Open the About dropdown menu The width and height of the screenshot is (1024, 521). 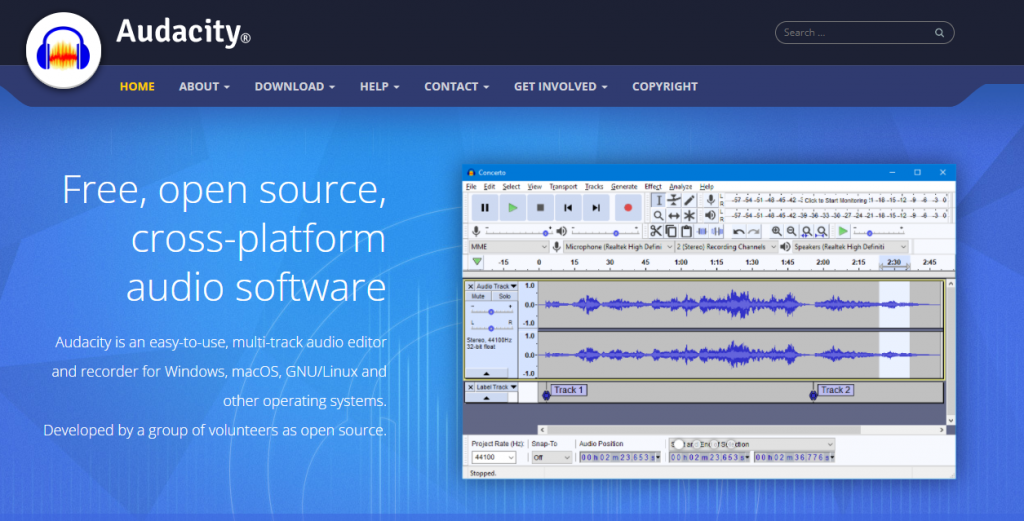coord(204,86)
